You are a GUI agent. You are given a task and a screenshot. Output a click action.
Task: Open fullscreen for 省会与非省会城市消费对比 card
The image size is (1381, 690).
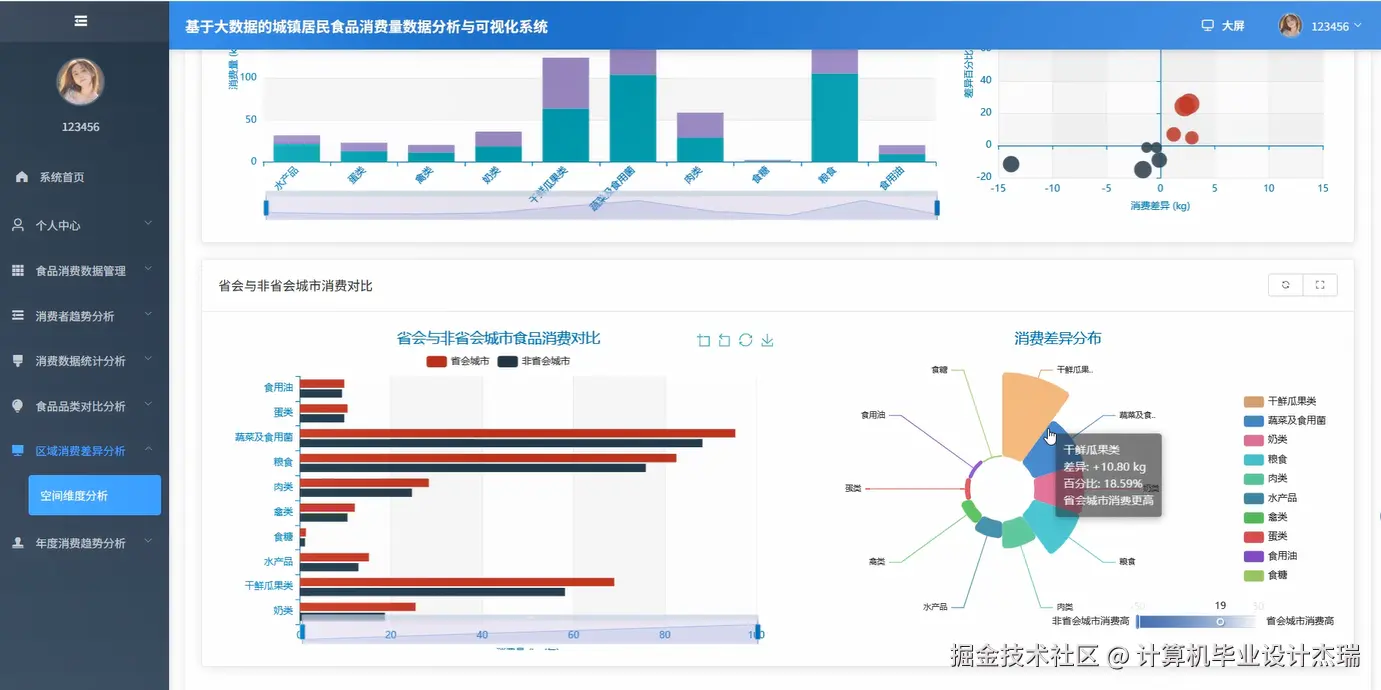[x=1320, y=285]
